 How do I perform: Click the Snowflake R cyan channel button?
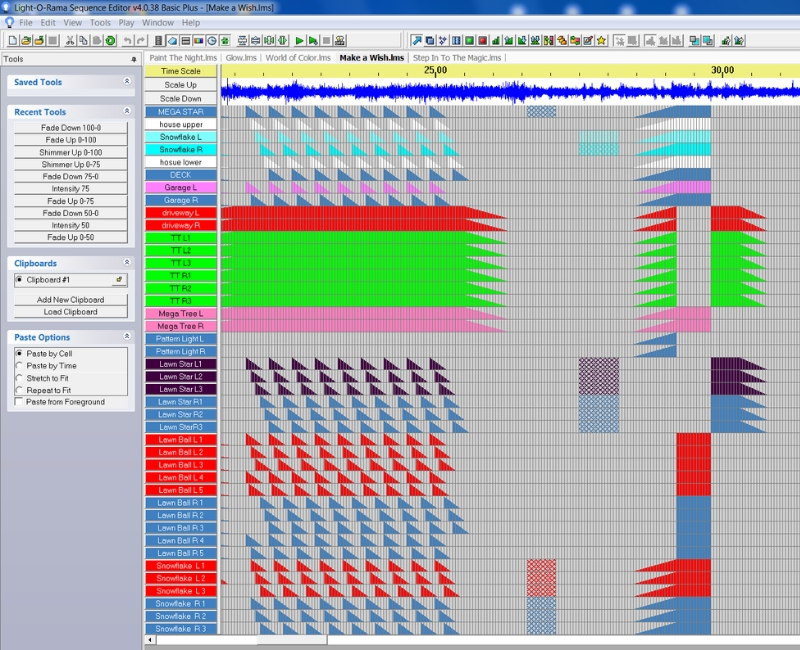pyautogui.click(x=181, y=149)
